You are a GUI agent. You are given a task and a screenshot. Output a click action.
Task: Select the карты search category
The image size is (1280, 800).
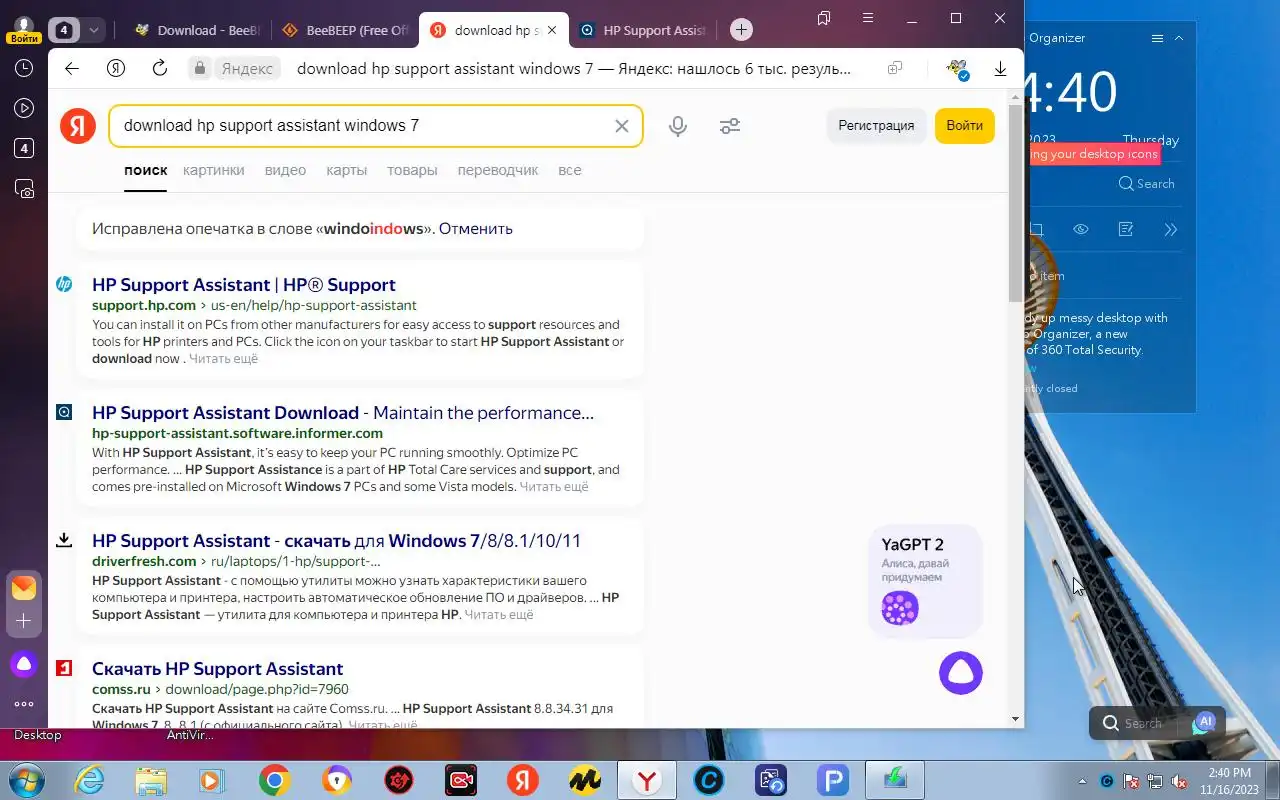click(x=346, y=170)
